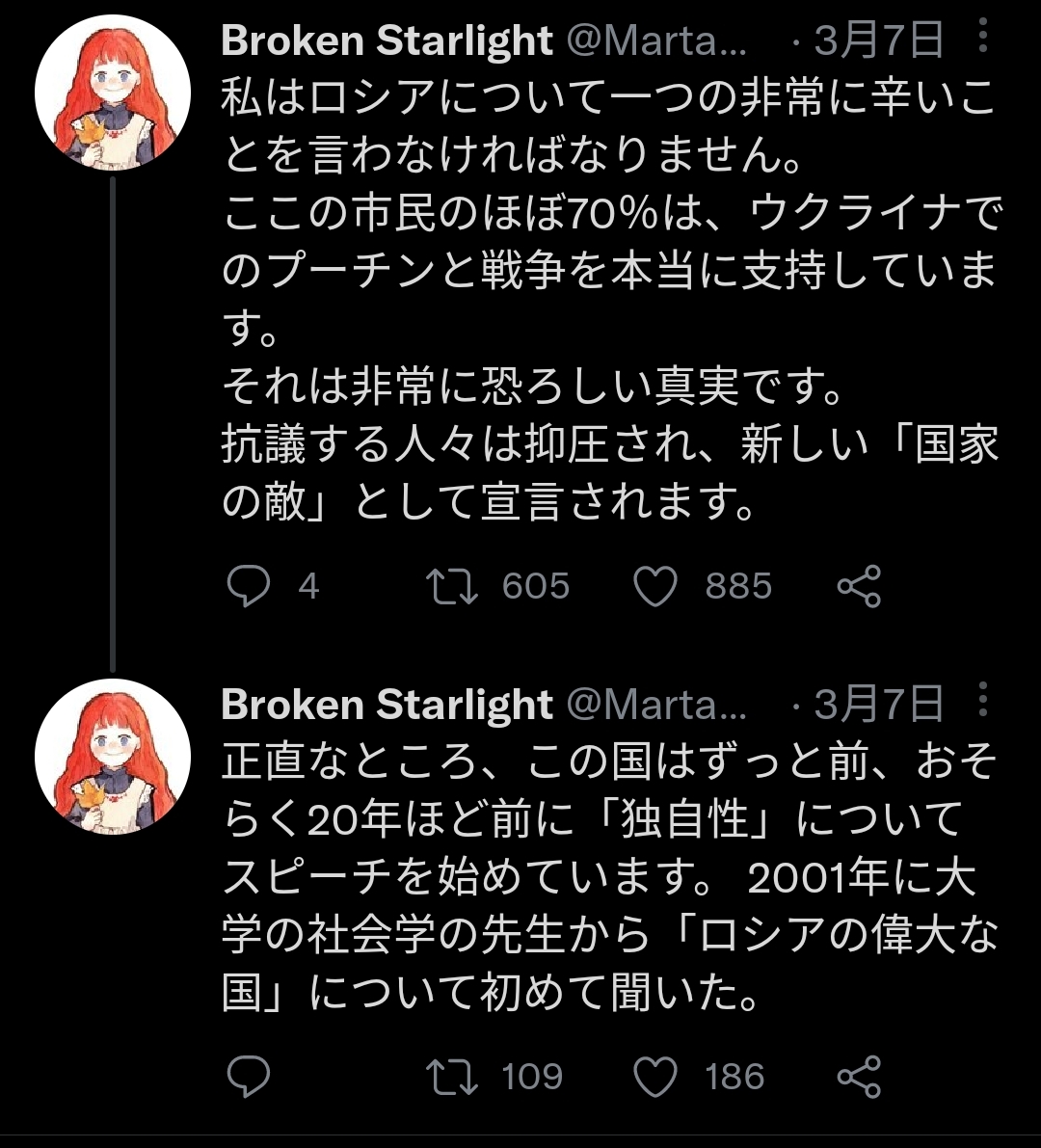Viewport: 1041px width, 1148px height.
Task: Retweet the first tweet with 605 retweets
Action: (x=452, y=586)
